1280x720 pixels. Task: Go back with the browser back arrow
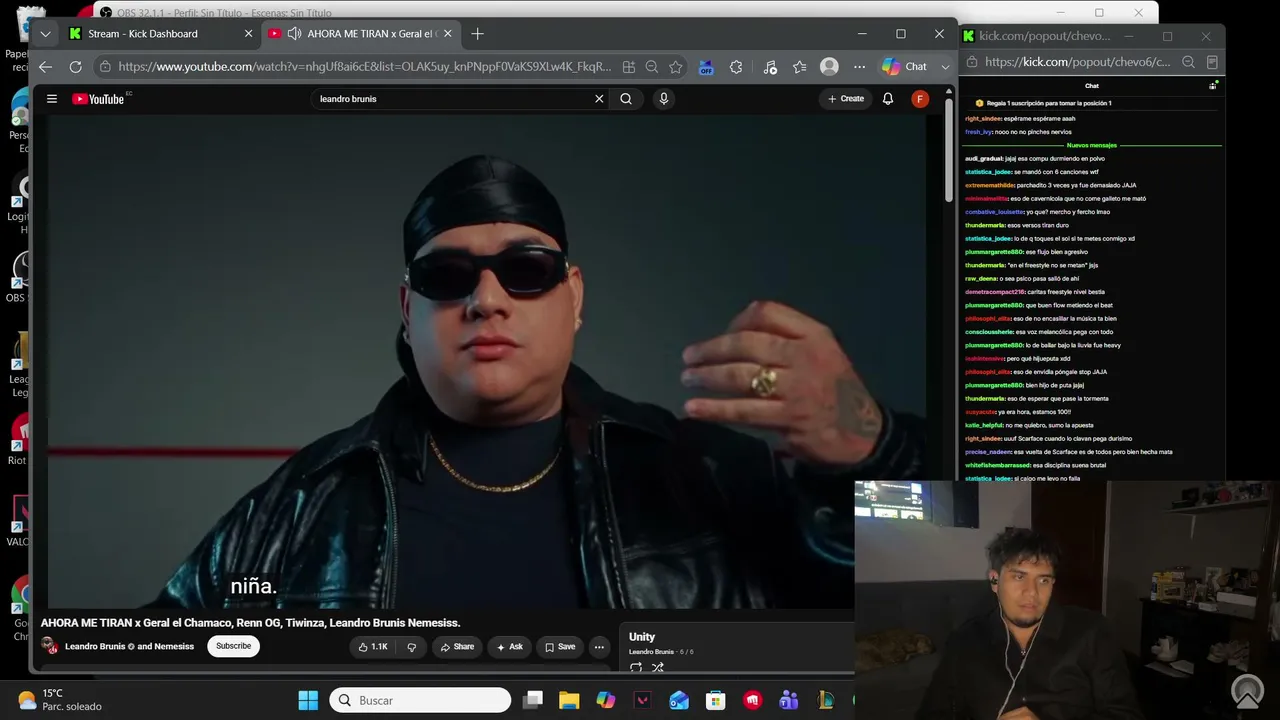click(45, 67)
